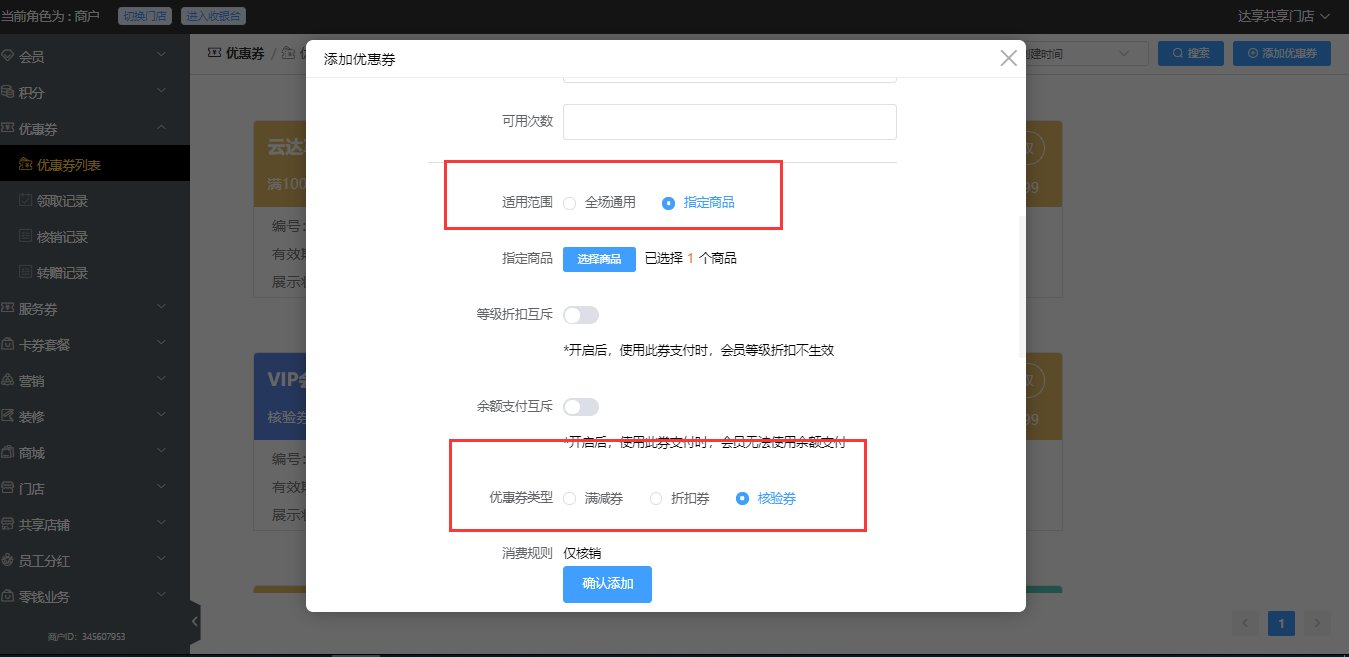Select 指定商品 radio option

[699, 202]
